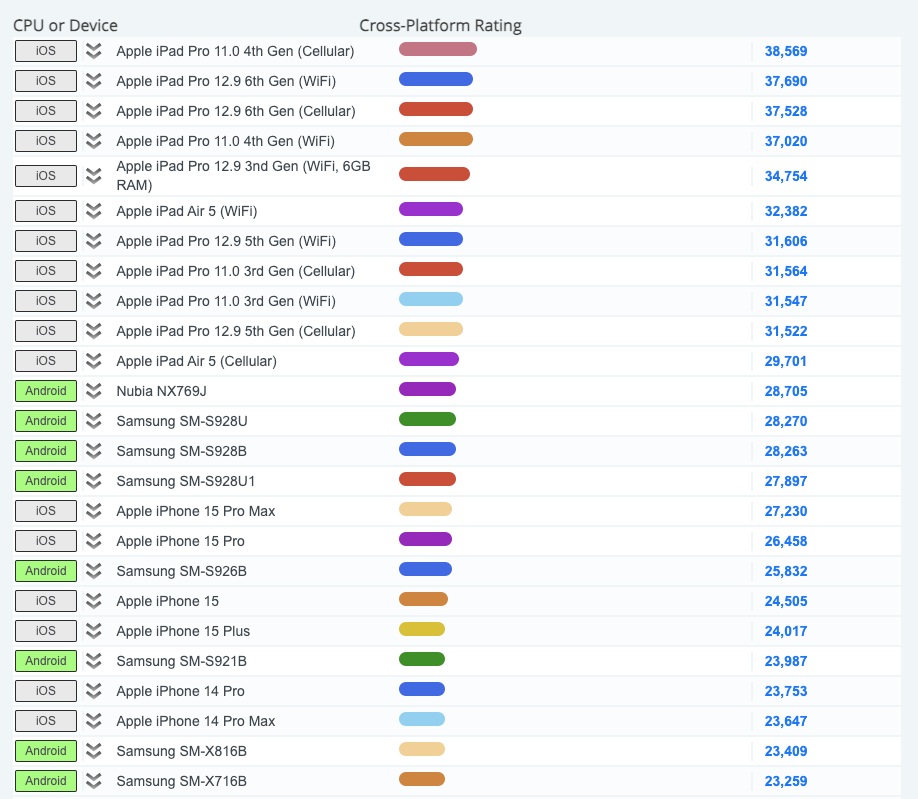
Task: Expand chevron for Samsung SM-S926B
Action: pyautogui.click(x=94, y=571)
